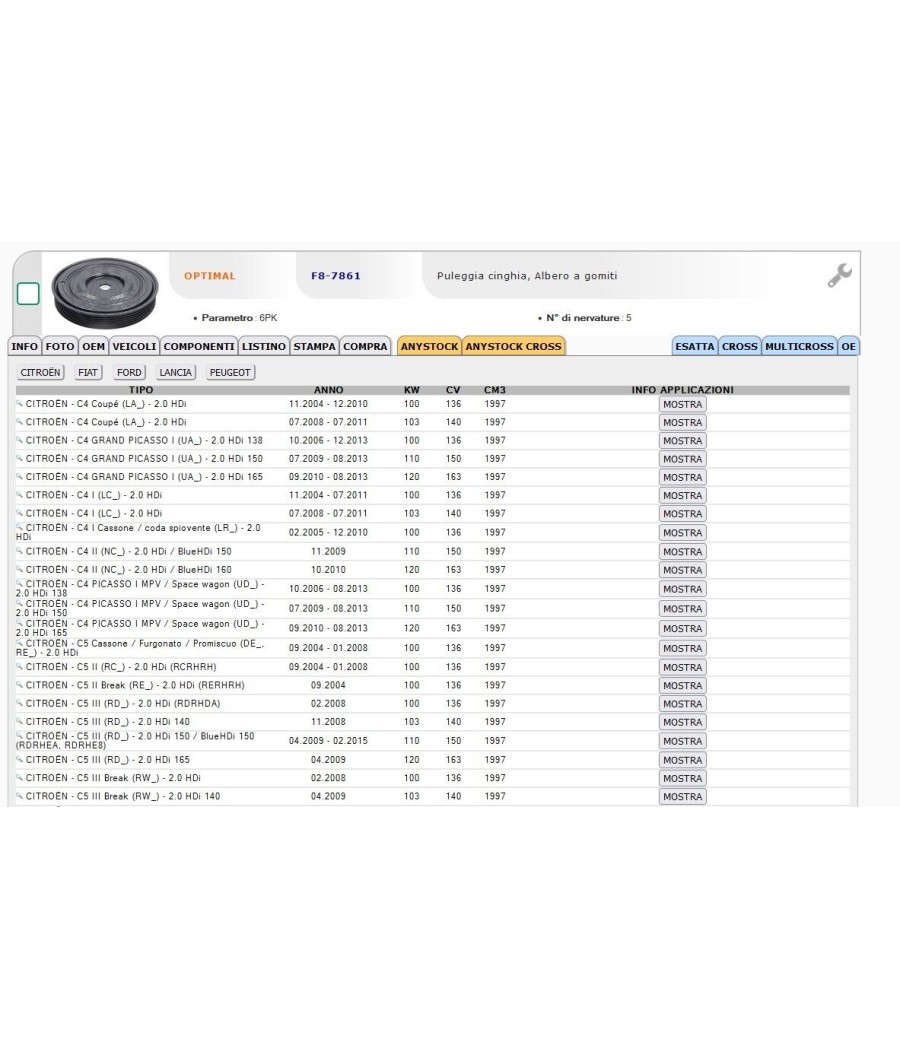Select the VEICOLI tab
900x1050 pixels.
[134, 346]
